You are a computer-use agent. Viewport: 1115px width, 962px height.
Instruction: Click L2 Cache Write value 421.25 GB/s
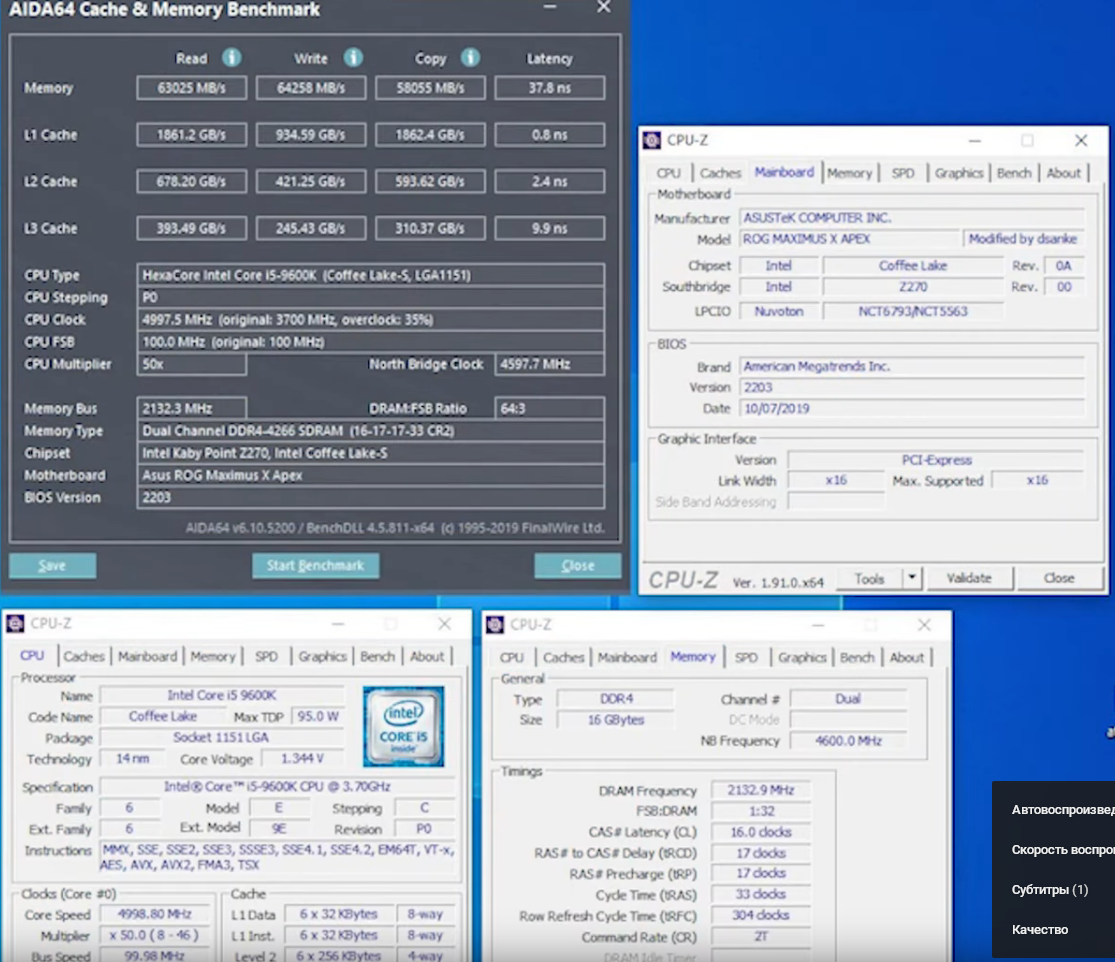coord(311,181)
